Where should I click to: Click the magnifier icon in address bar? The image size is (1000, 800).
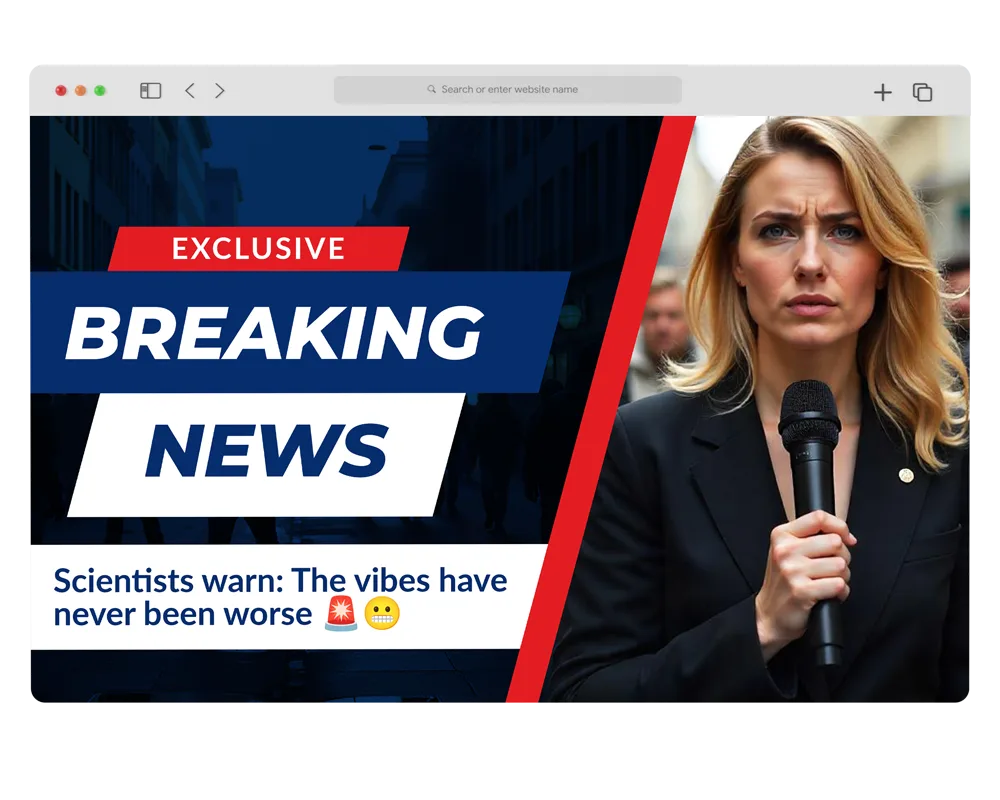(432, 90)
